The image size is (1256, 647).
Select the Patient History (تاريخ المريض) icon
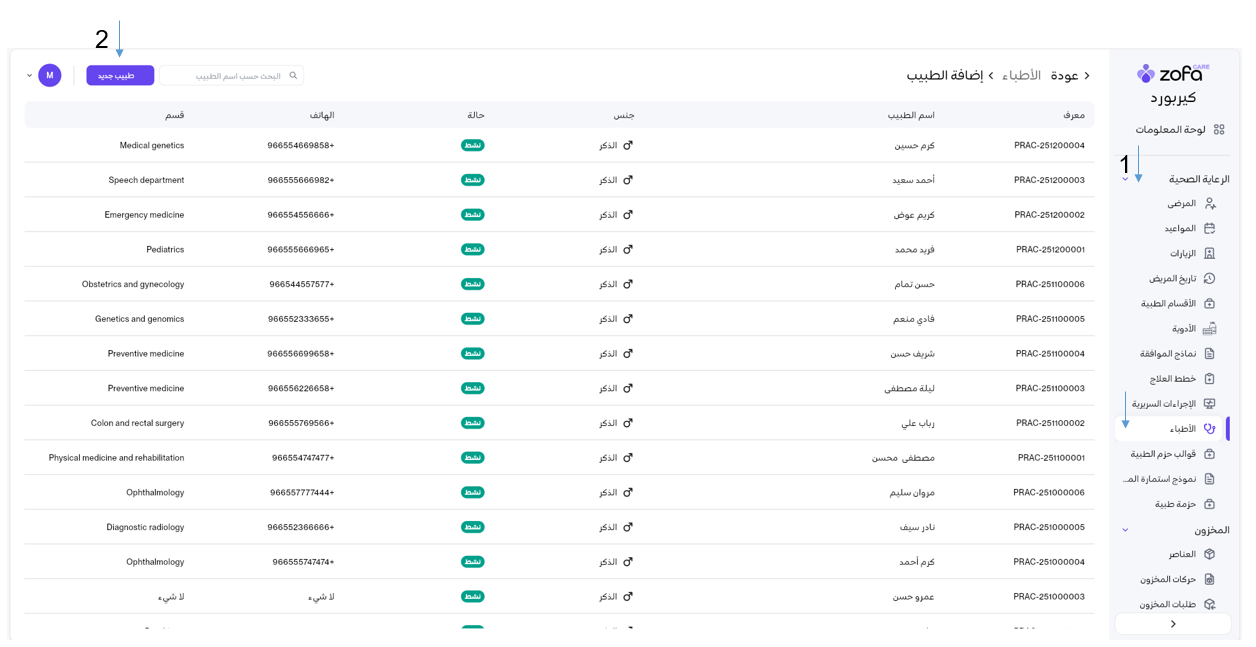[x=1209, y=279]
